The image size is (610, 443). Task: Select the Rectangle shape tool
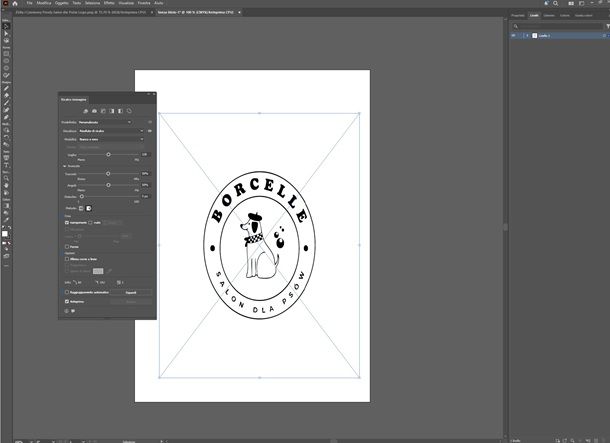point(6,54)
